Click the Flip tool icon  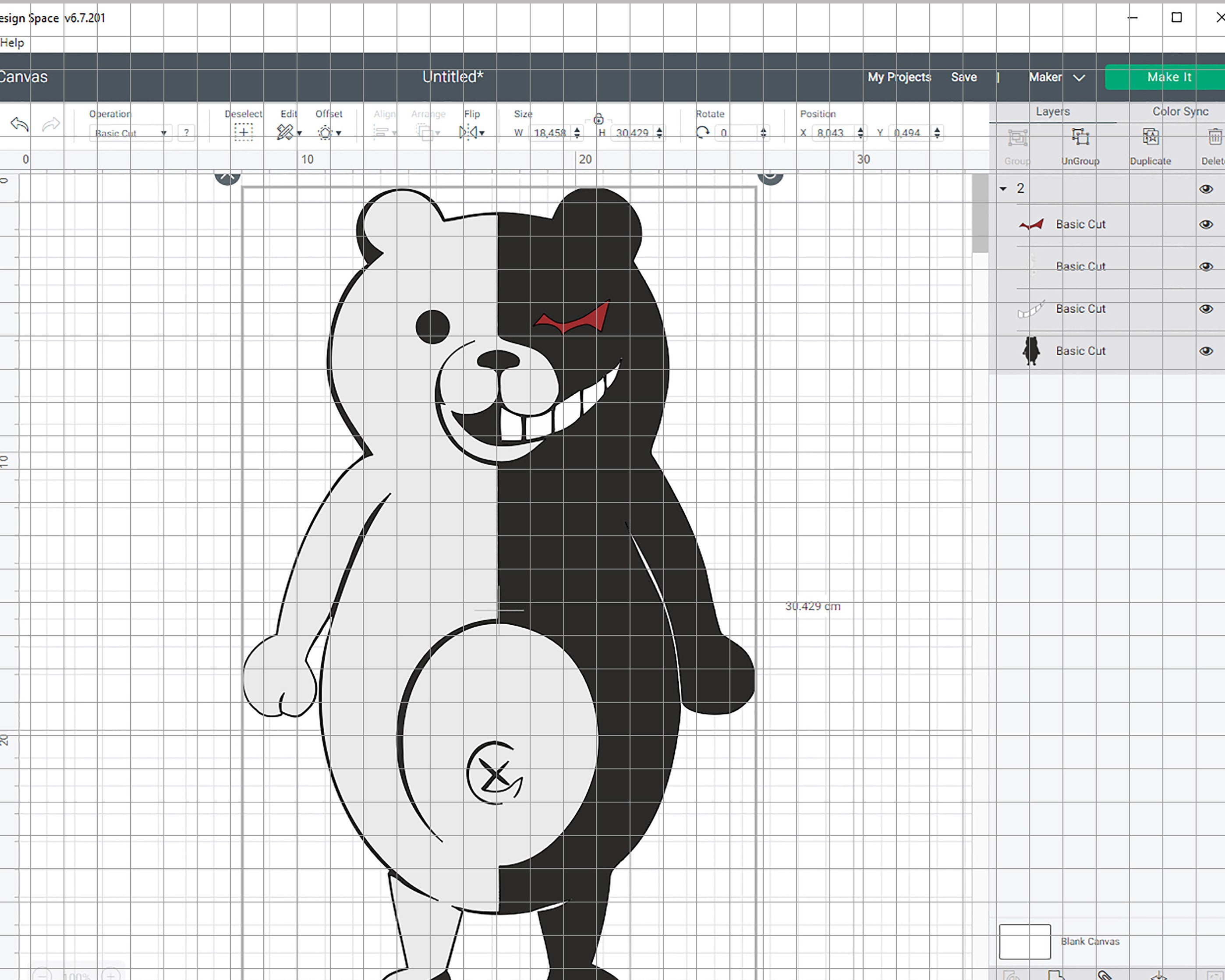tap(469, 132)
